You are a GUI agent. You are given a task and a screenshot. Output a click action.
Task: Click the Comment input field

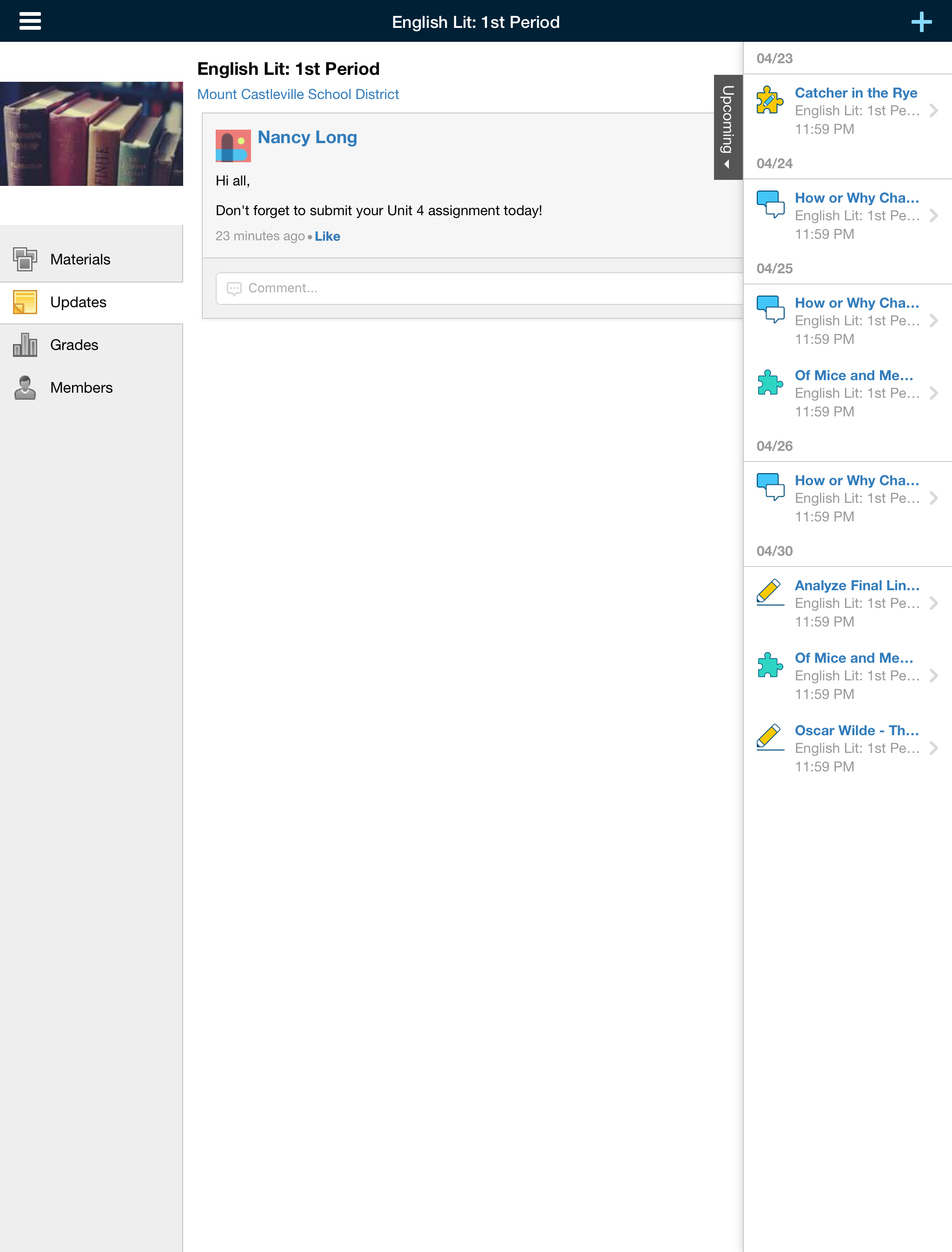[476, 288]
